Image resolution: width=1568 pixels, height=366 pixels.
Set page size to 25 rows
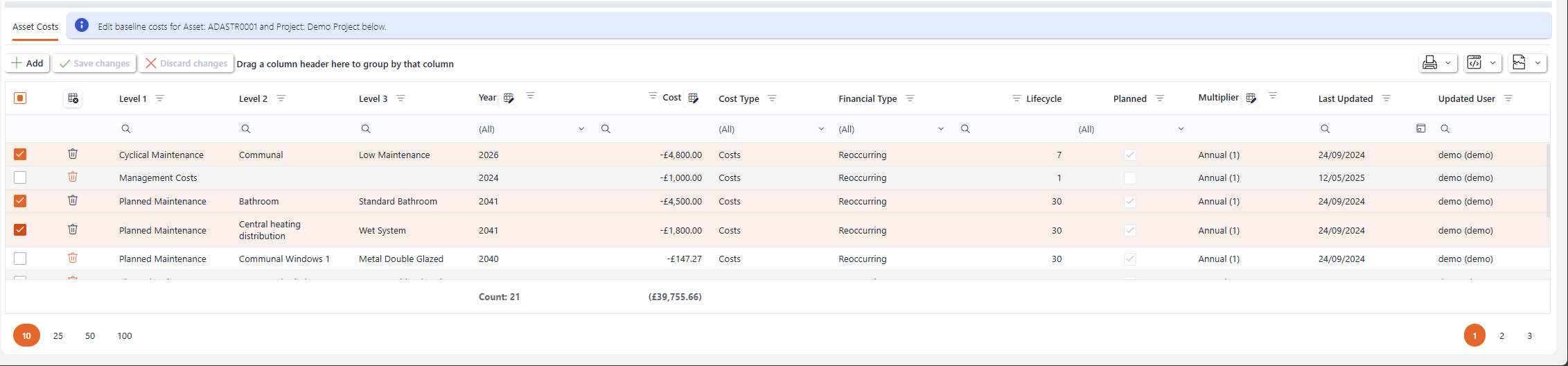[x=58, y=335]
